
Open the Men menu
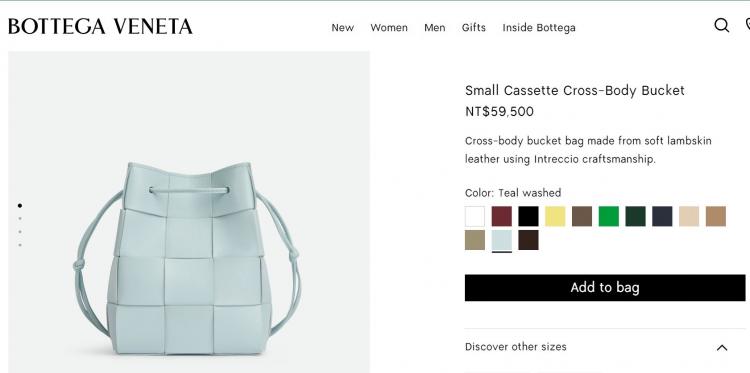click(x=434, y=28)
